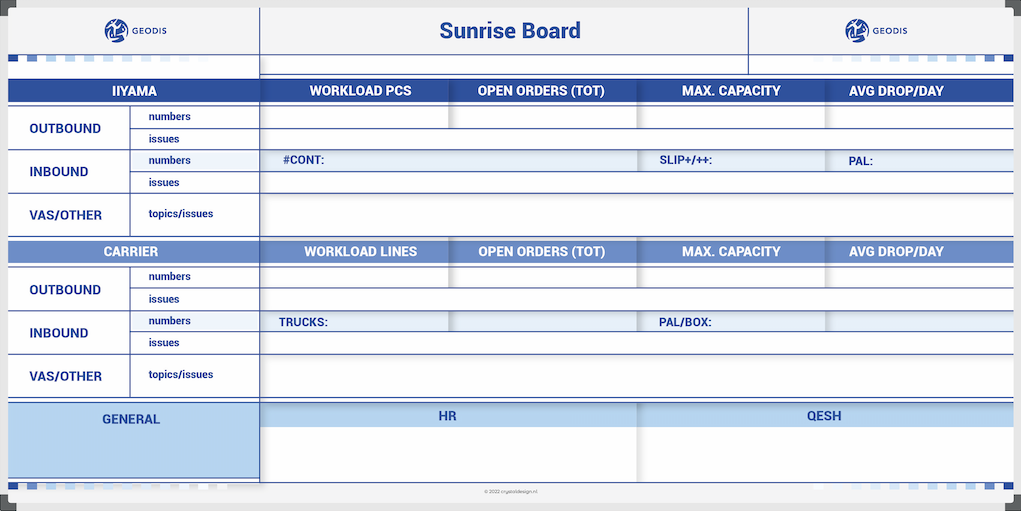
Task: Select the IIYAMA section header
Action: click(134, 91)
